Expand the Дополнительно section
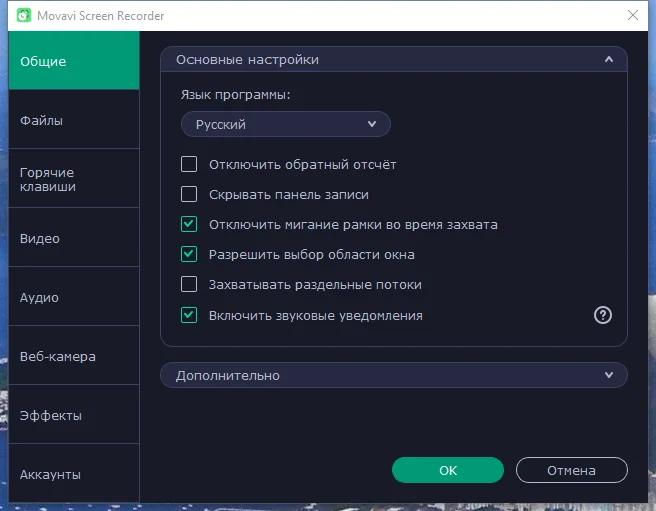Screen dimensions: 656x511 tap(394, 375)
